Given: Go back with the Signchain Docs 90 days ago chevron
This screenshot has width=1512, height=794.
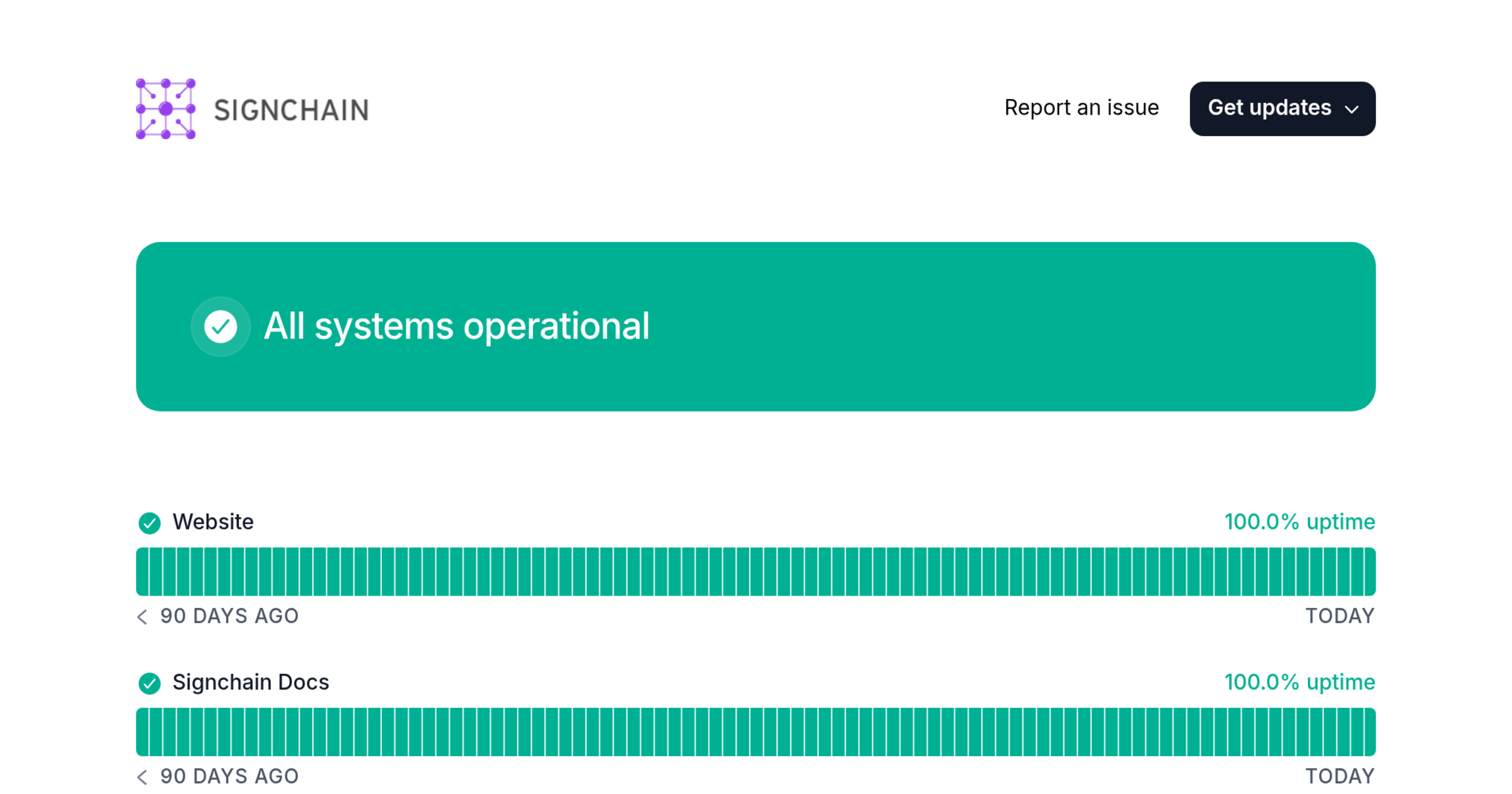Looking at the screenshot, I should tap(142, 777).
